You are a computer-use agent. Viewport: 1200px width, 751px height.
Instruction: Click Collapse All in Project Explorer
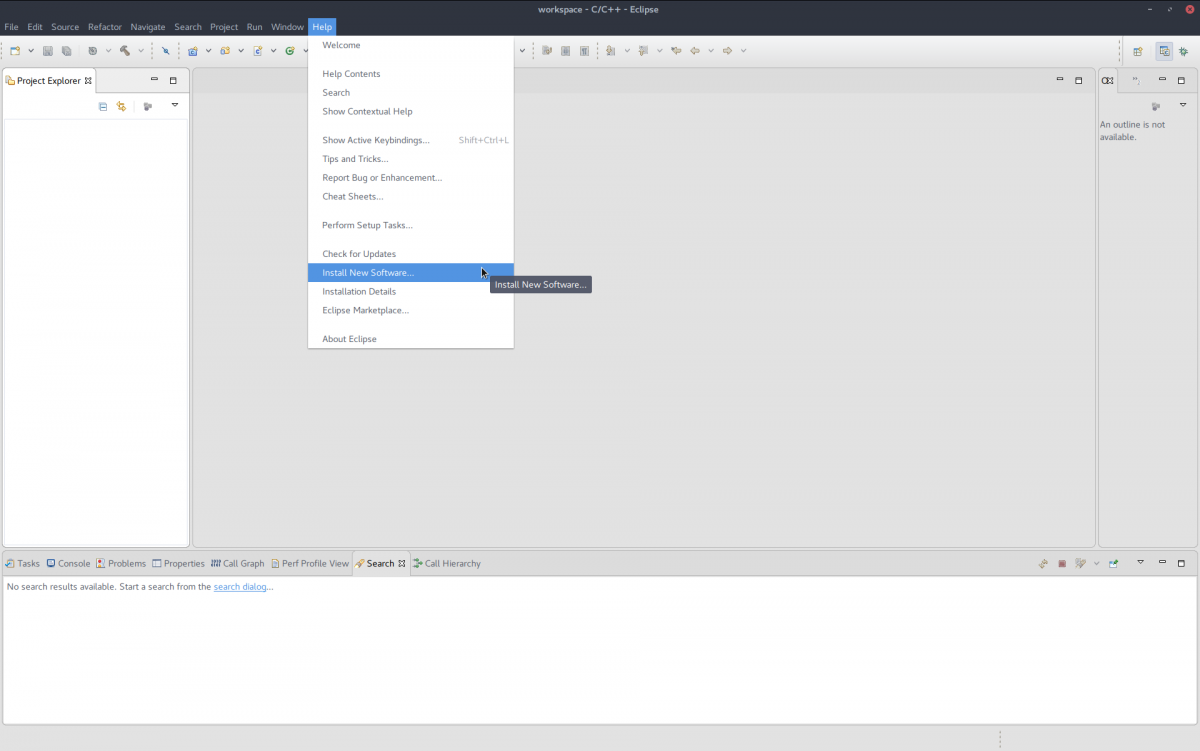pyautogui.click(x=102, y=106)
